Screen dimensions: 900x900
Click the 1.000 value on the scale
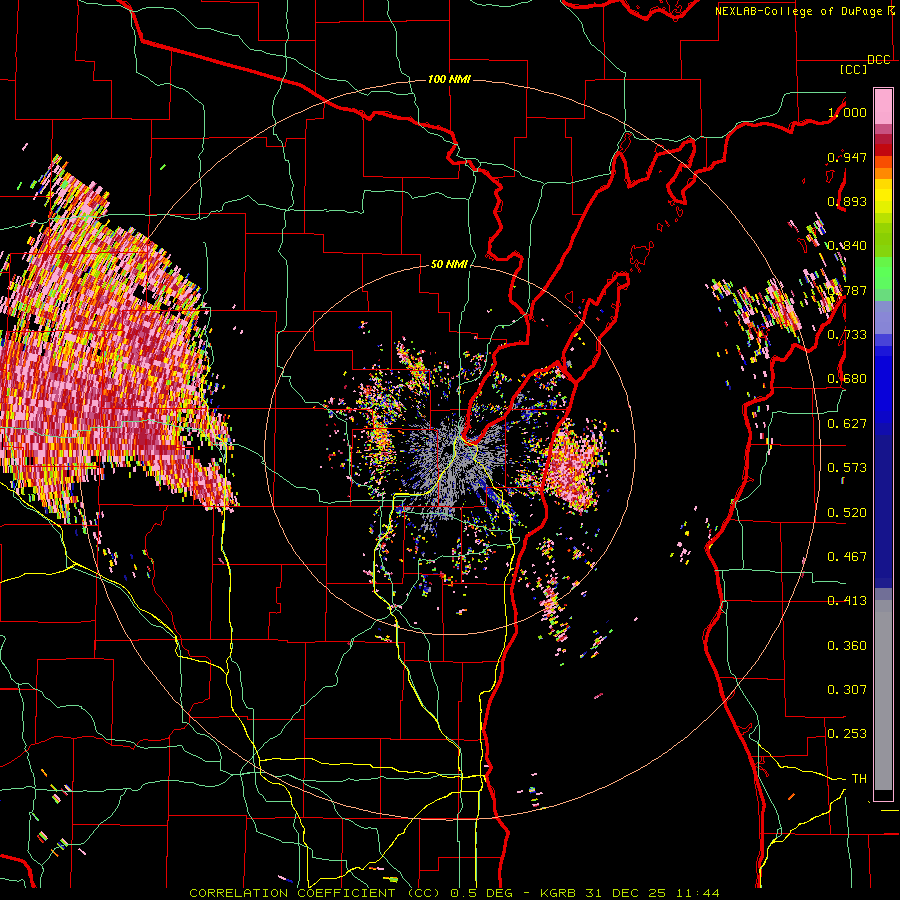click(847, 113)
